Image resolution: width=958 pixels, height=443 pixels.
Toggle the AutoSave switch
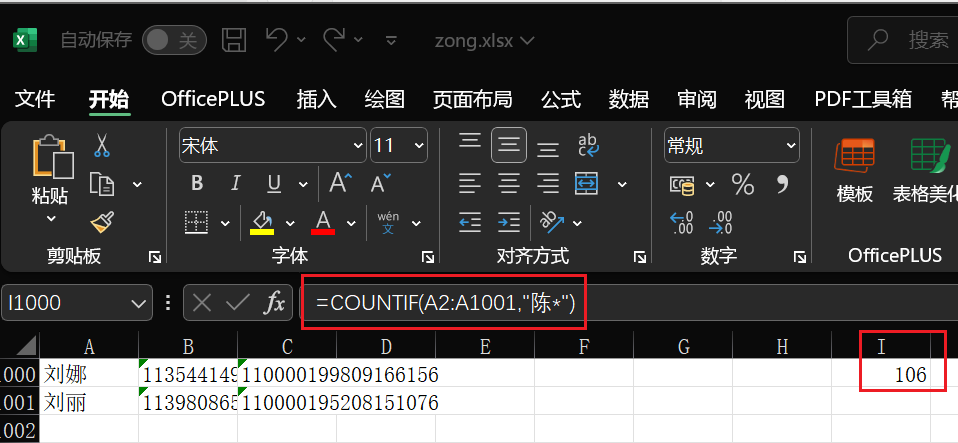(173, 40)
